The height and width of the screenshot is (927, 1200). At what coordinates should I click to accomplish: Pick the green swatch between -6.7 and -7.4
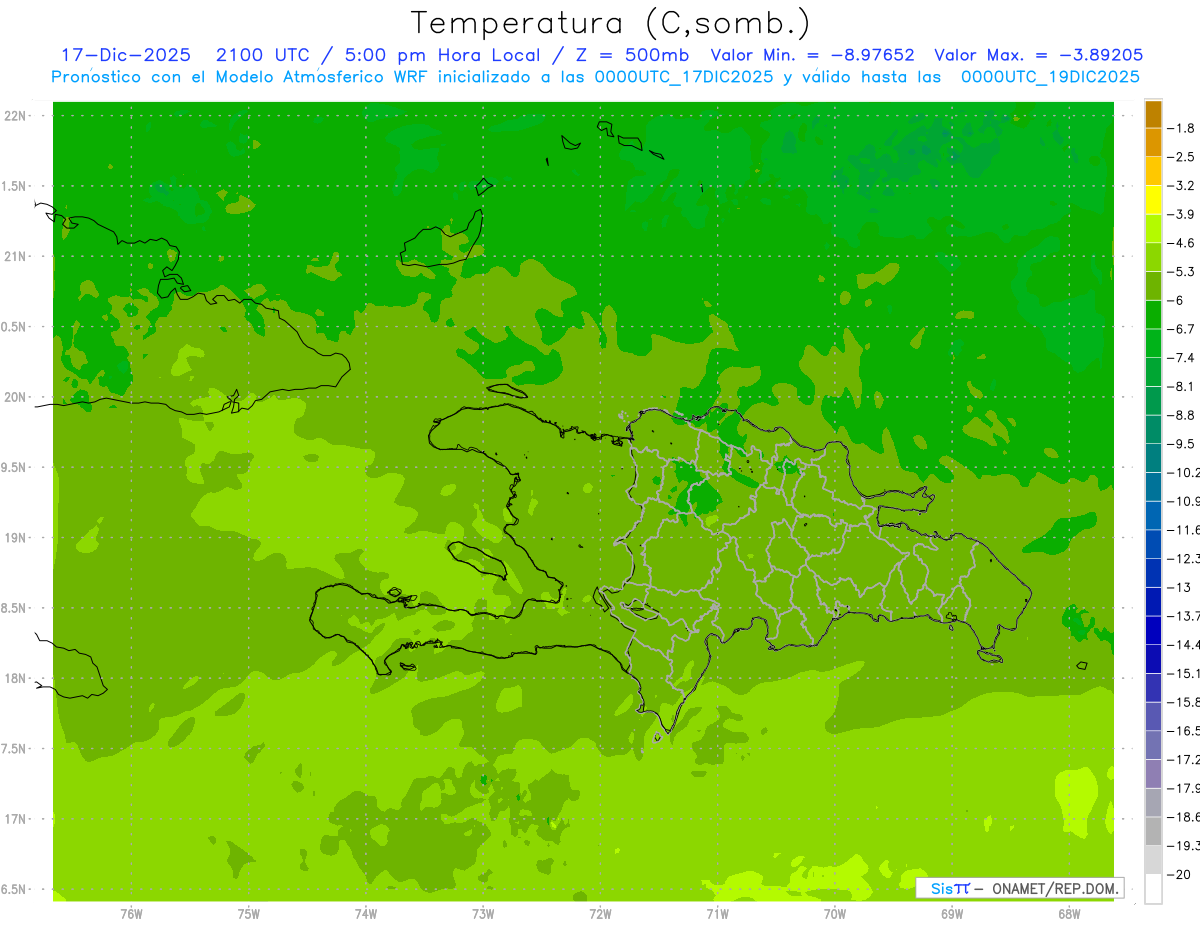click(x=1153, y=343)
